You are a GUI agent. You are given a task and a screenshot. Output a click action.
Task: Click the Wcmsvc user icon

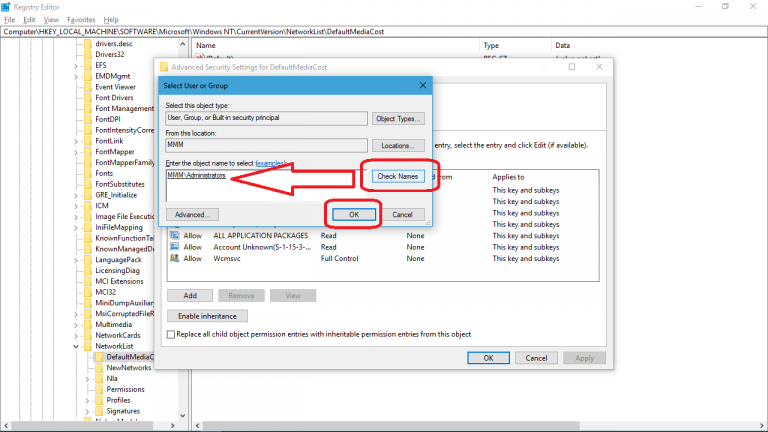175,258
